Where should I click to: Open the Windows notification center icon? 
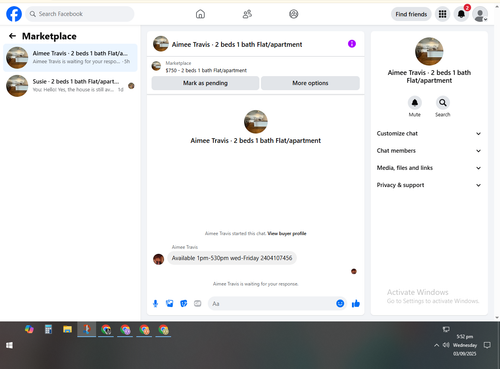[487, 345]
